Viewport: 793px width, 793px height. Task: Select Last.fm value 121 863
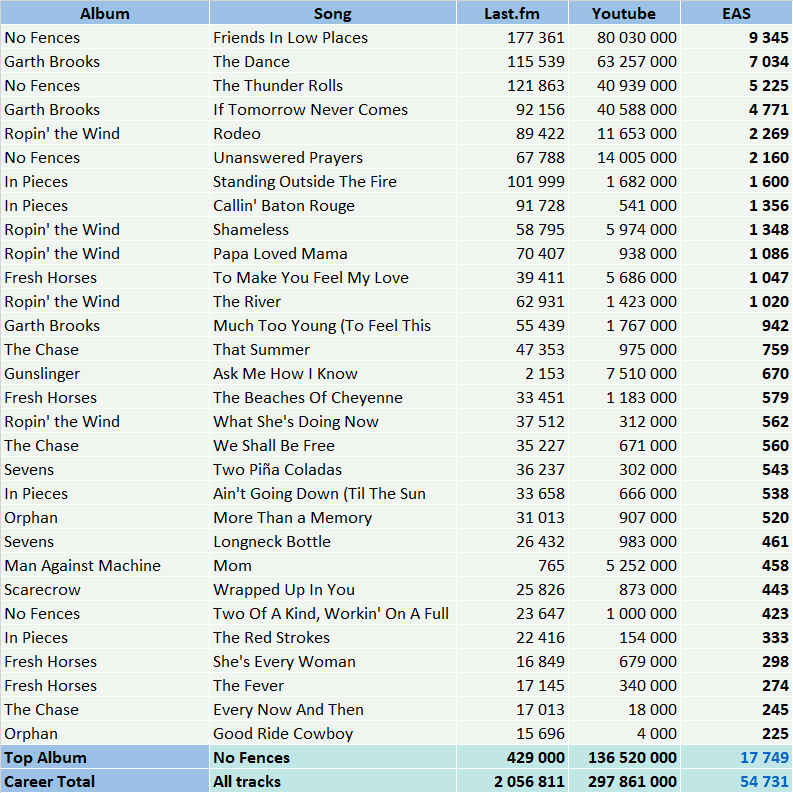pyautogui.click(x=512, y=85)
